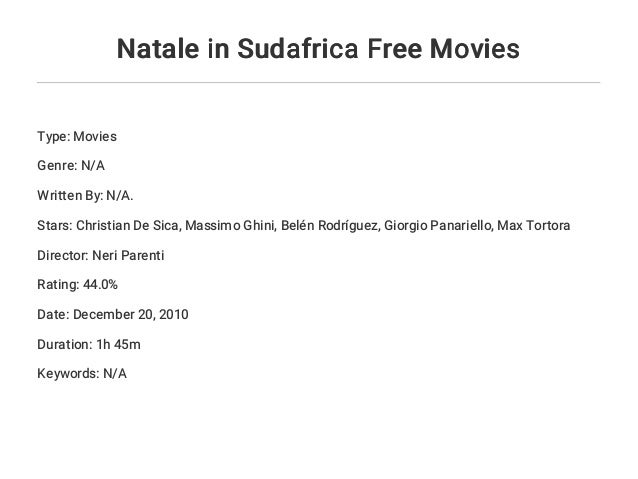Screen dimensions: 638x479
Task: Click the Date: label
Action: point(53,315)
